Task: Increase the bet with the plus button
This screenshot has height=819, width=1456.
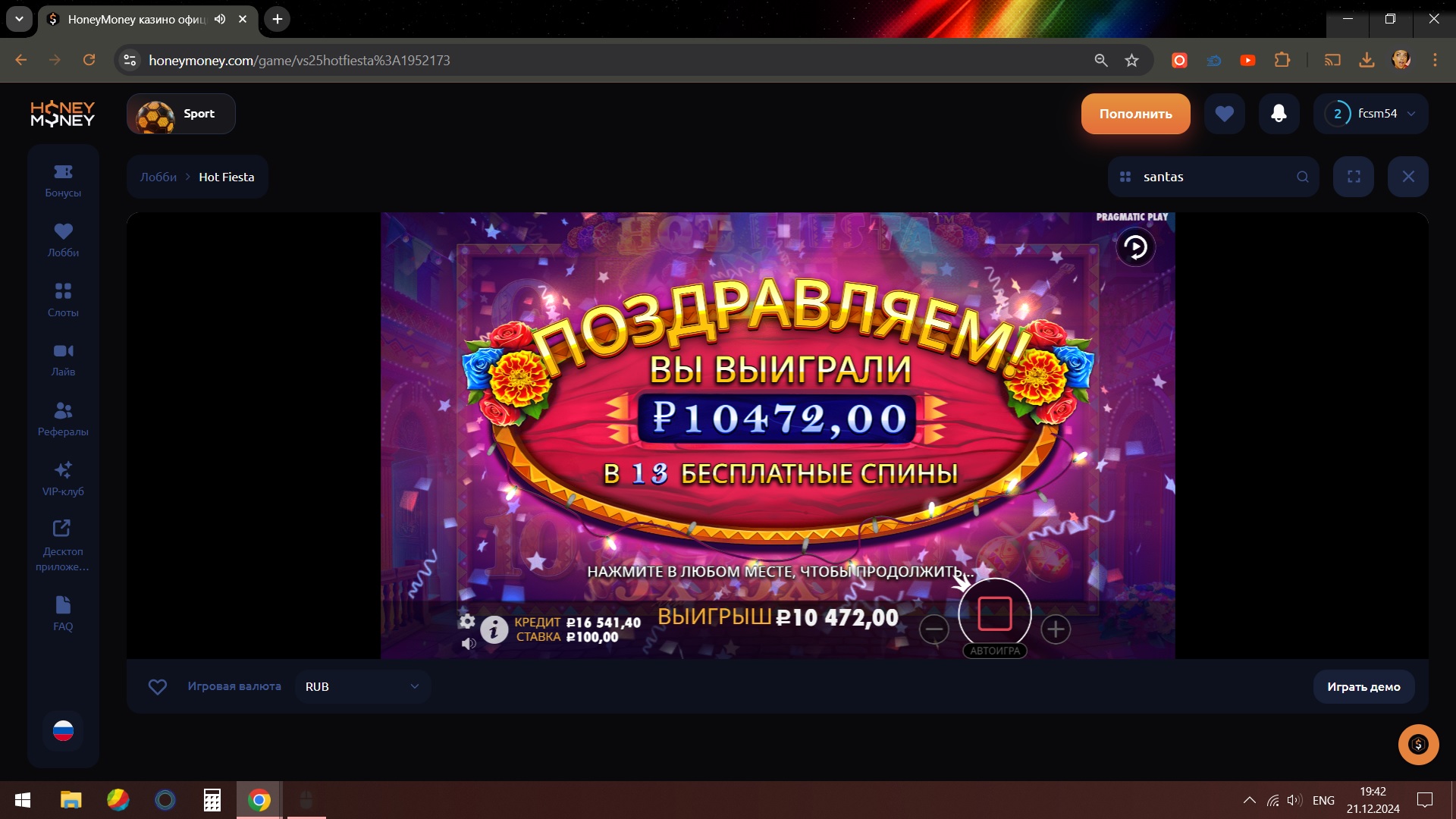Action: click(1056, 629)
